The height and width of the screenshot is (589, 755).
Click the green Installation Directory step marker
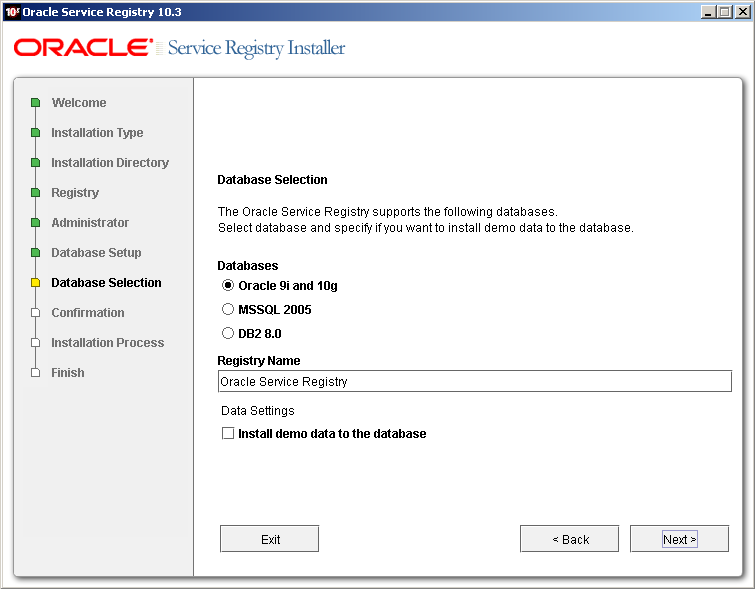pos(35,163)
